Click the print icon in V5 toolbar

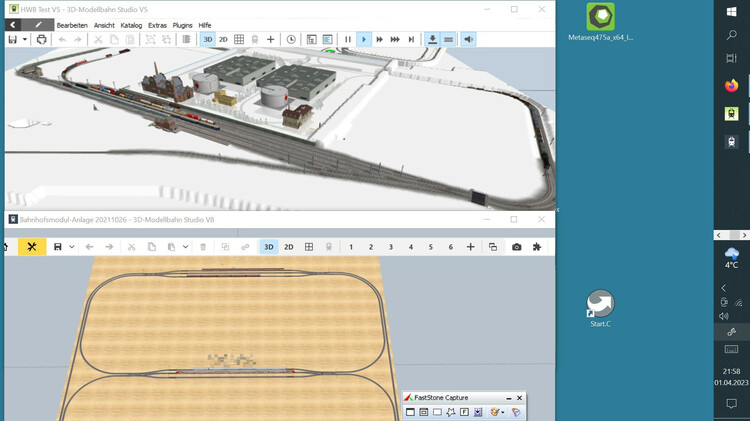pyautogui.click(x=41, y=39)
